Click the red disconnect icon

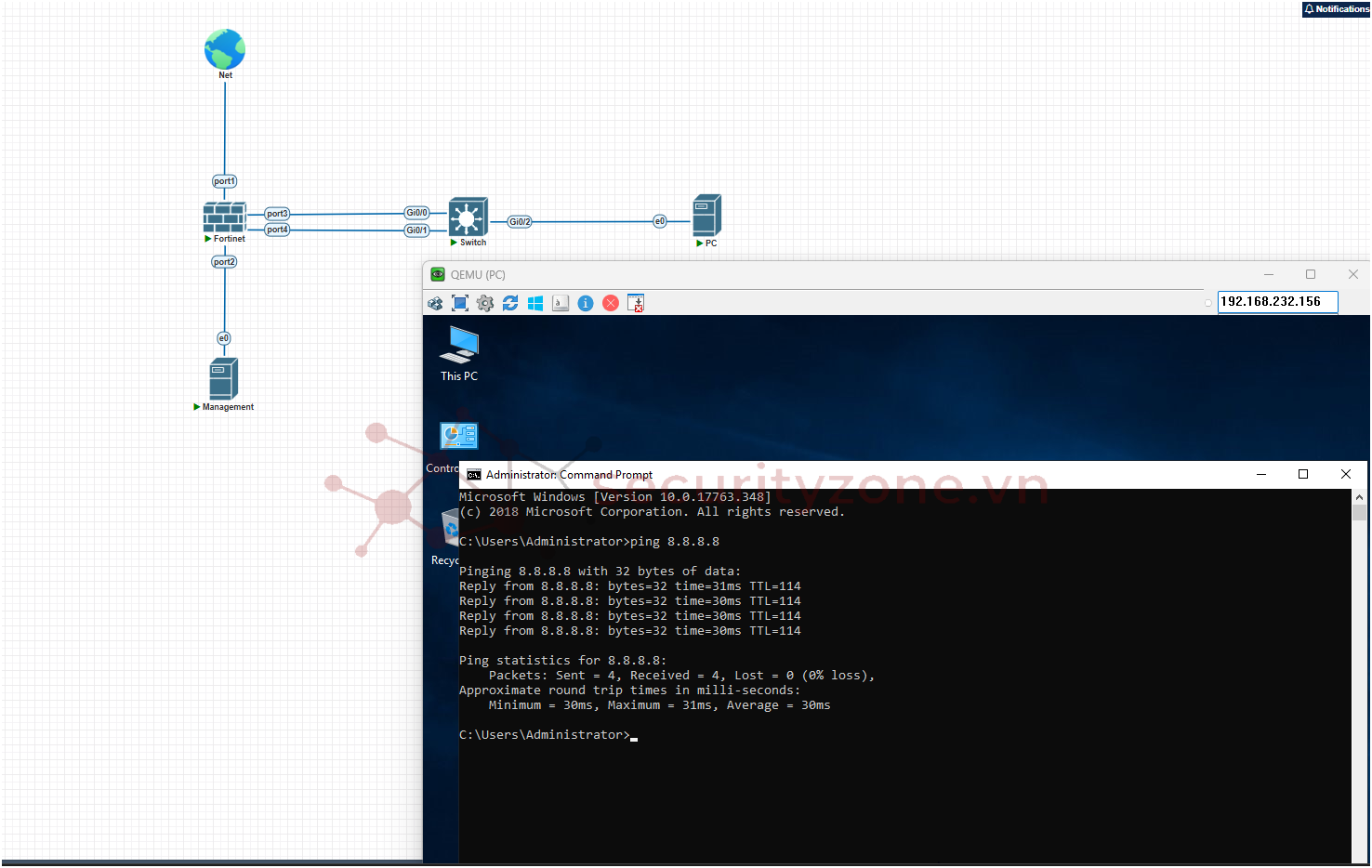611,303
